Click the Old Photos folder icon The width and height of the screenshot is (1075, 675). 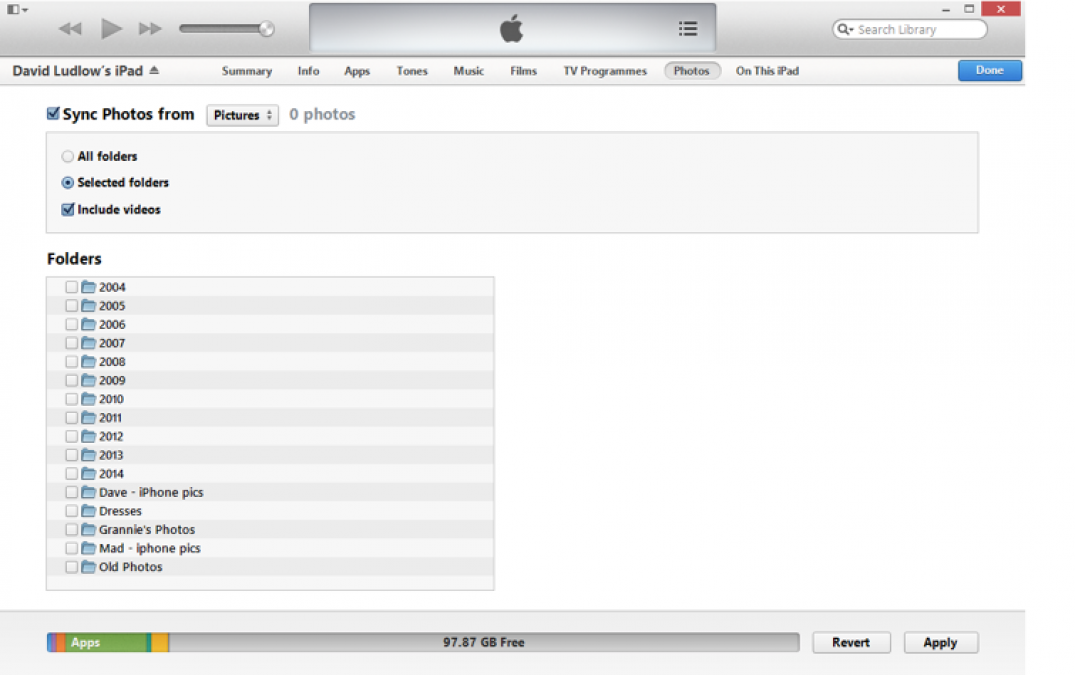click(88, 567)
